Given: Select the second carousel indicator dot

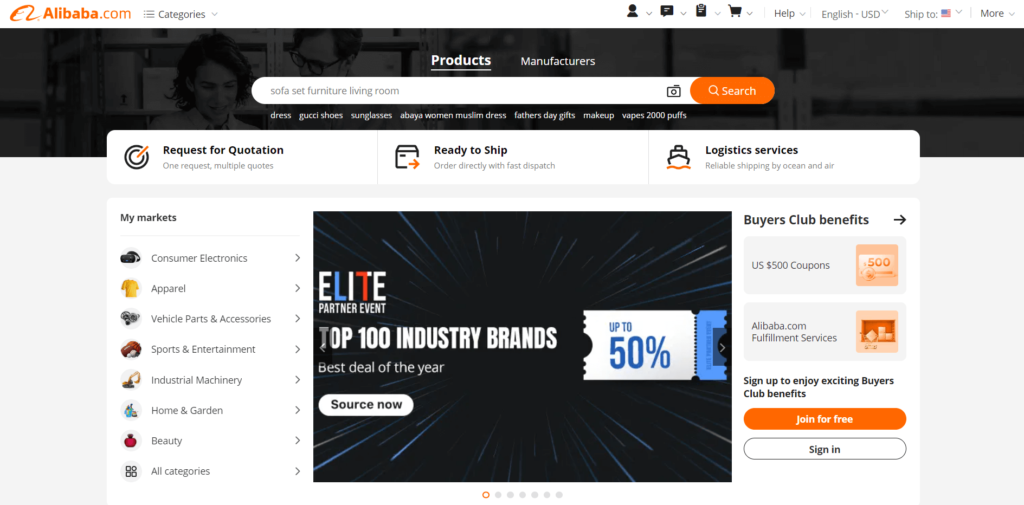Looking at the screenshot, I should tap(498, 495).
